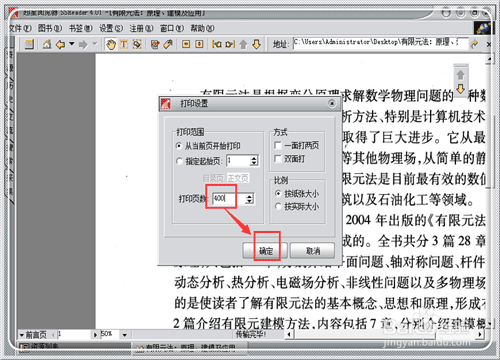Open the 注册(R) menu
The height and width of the screenshot is (360, 500).
(141, 29)
